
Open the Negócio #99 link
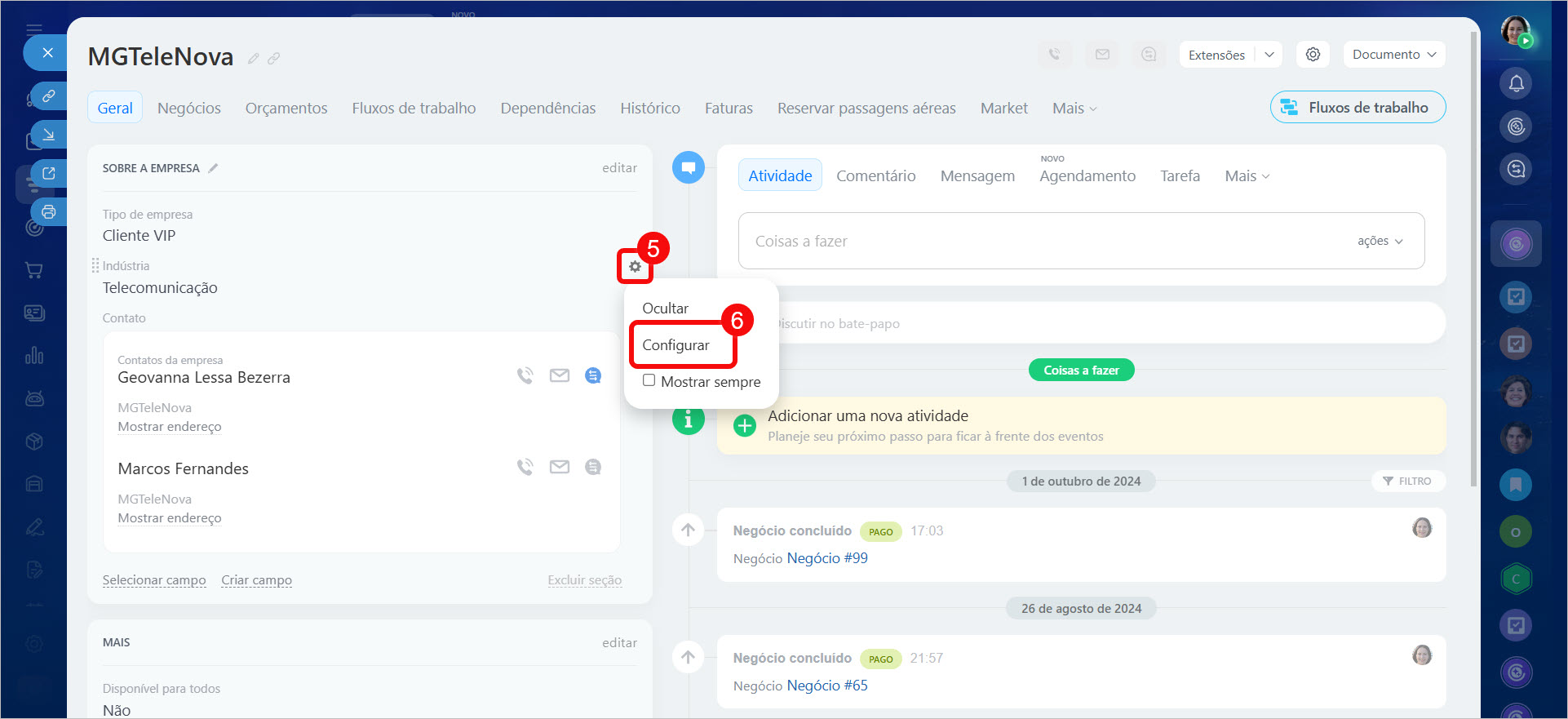[827, 558]
